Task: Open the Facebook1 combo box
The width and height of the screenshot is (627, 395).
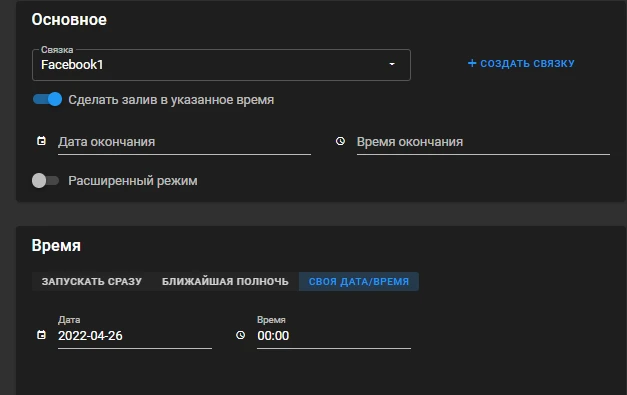Action: 221,65
